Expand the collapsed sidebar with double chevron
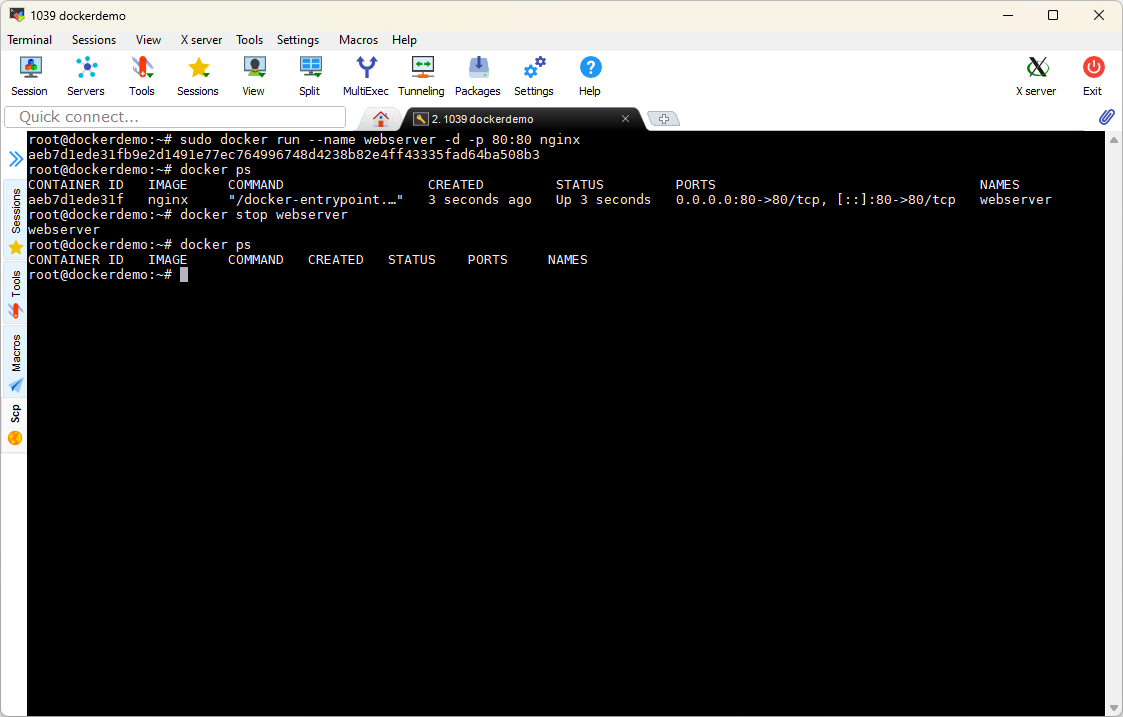1123x717 pixels. (x=16, y=159)
